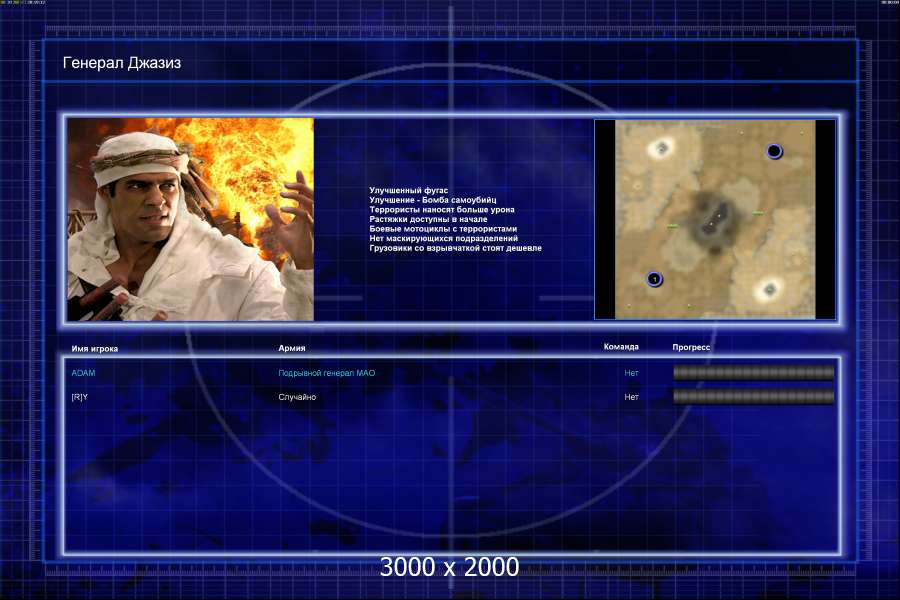Click the 'Прогресс' column header
Screen dimensions: 900x600
click(x=691, y=347)
